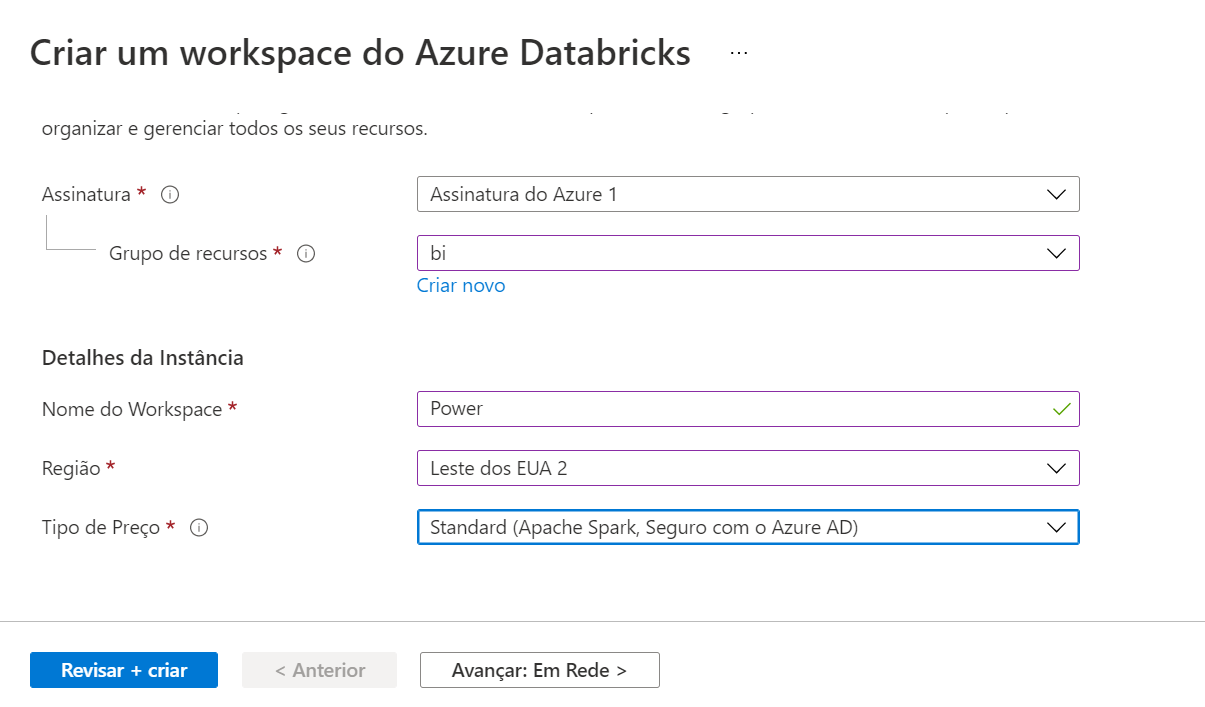Click the info icon next to Assinatura
1205x707 pixels.
(x=170, y=195)
